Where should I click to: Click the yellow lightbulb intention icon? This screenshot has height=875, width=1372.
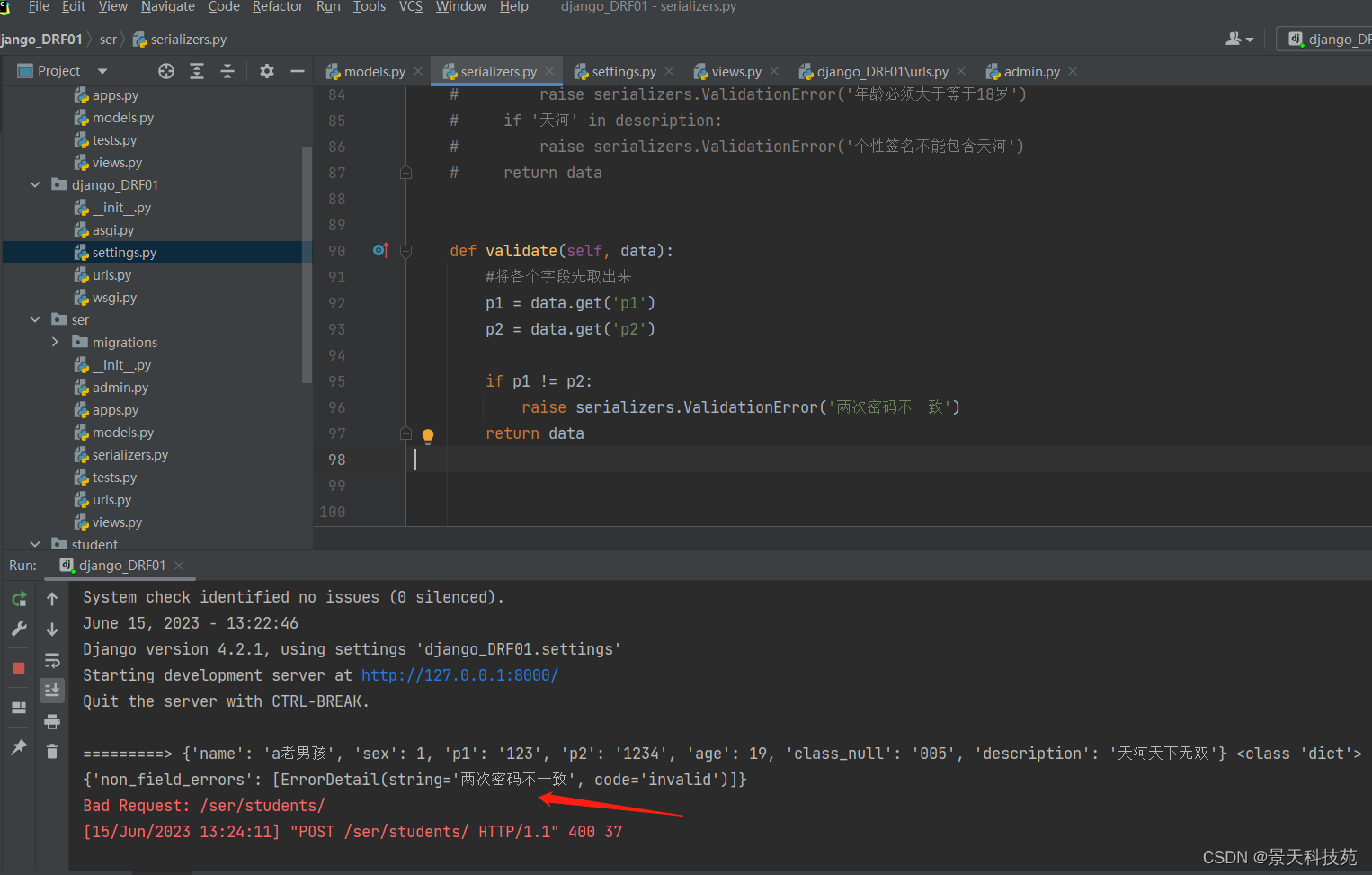[x=428, y=436]
